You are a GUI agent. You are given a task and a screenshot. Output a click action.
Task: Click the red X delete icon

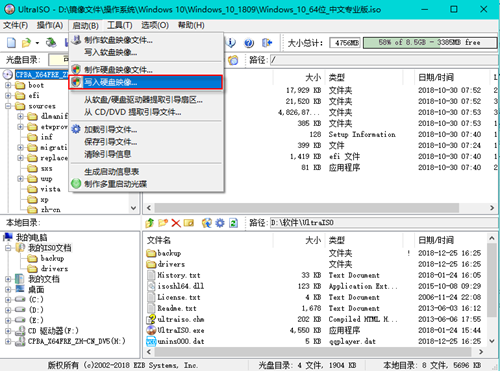(176, 223)
